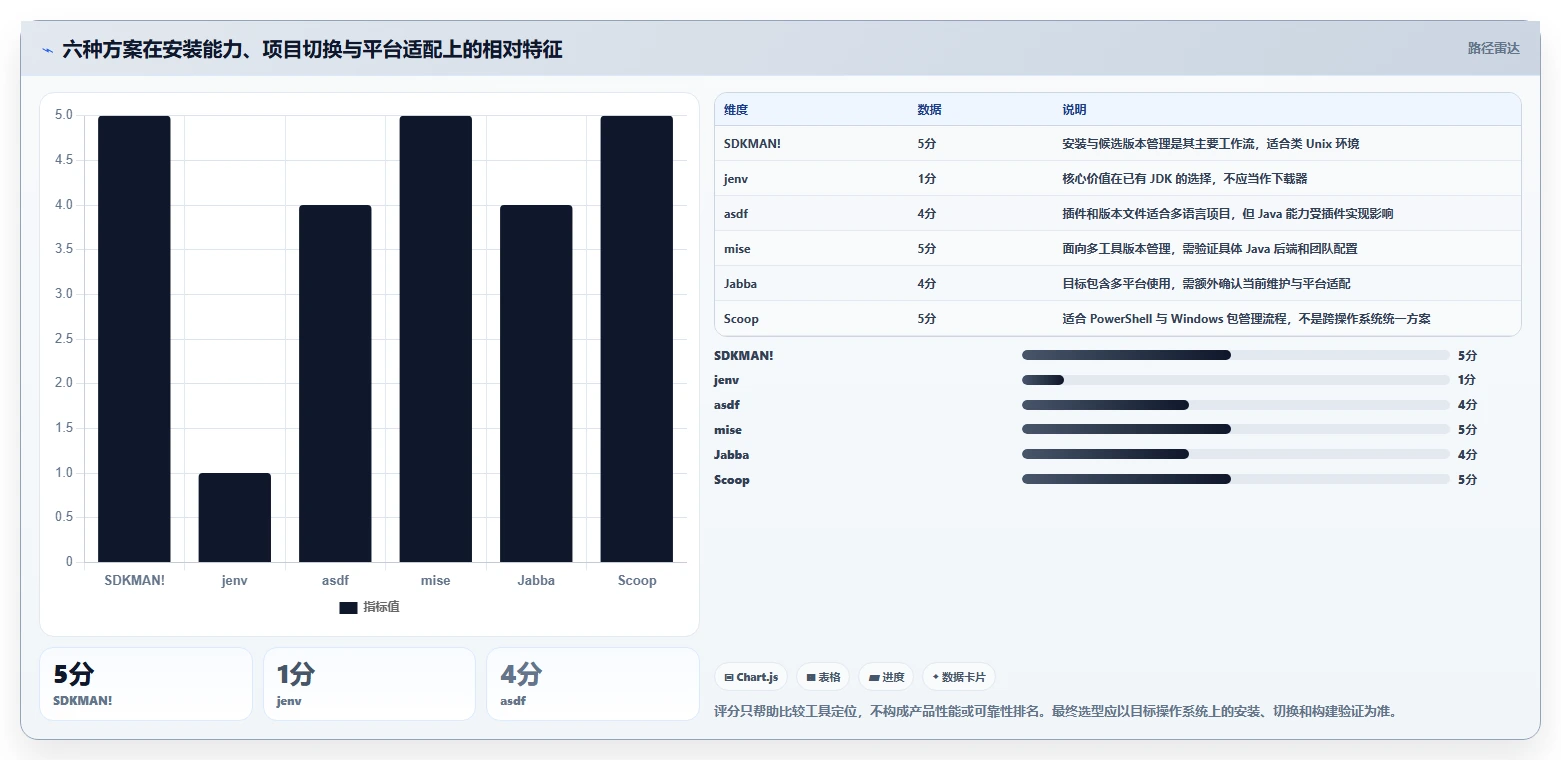Click the Scoop bar in the chart
The width and height of the screenshot is (1561, 760).
637,339
